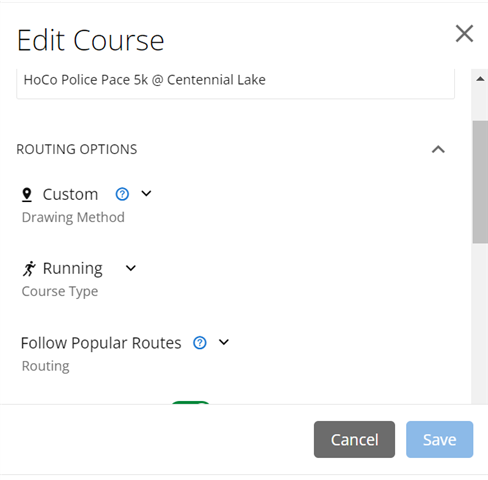The height and width of the screenshot is (480, 488).
Task: Expand the Custom drawing method chevron
Action: pos(146,194)
